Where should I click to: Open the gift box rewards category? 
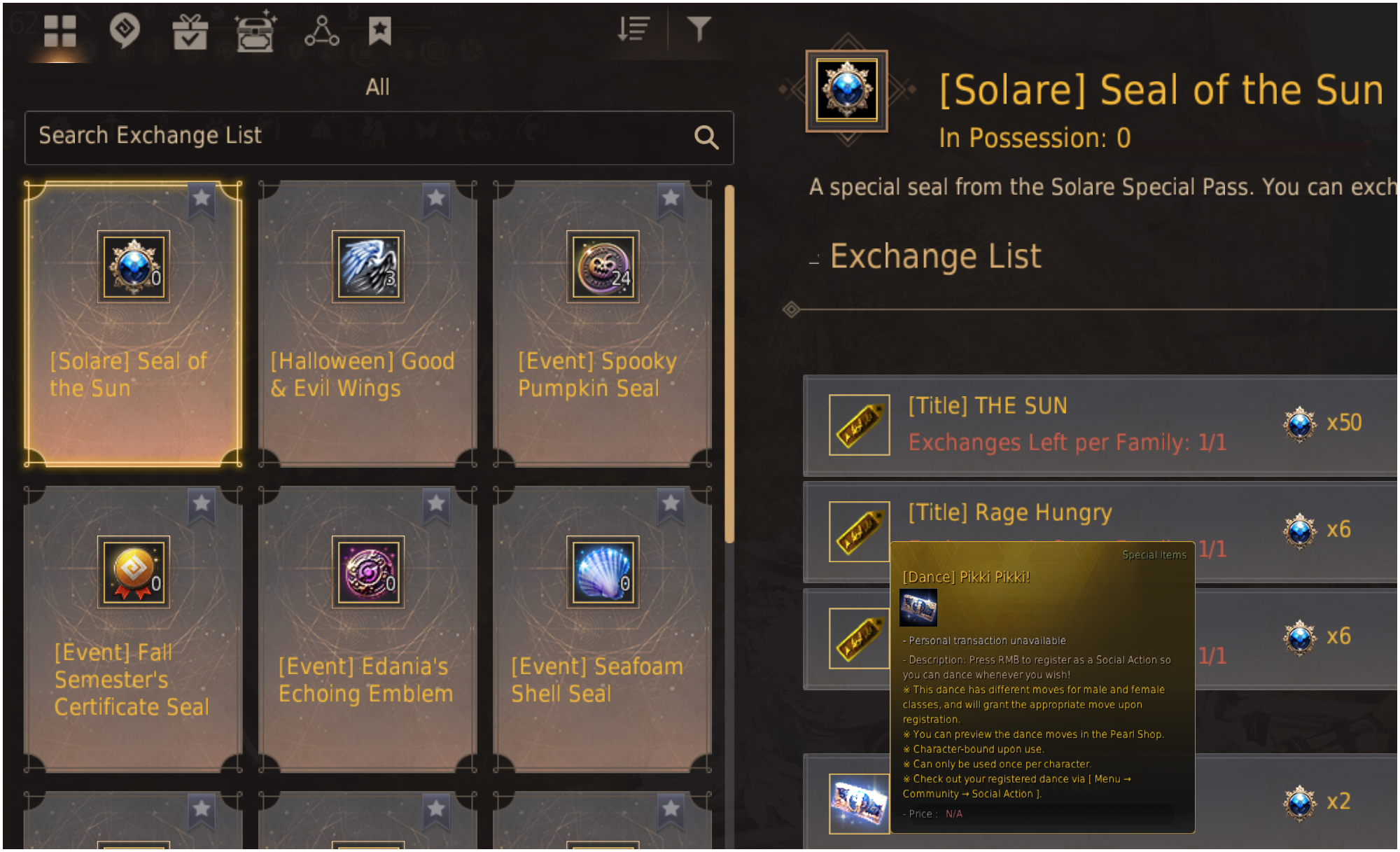click(x=190, y=32)
